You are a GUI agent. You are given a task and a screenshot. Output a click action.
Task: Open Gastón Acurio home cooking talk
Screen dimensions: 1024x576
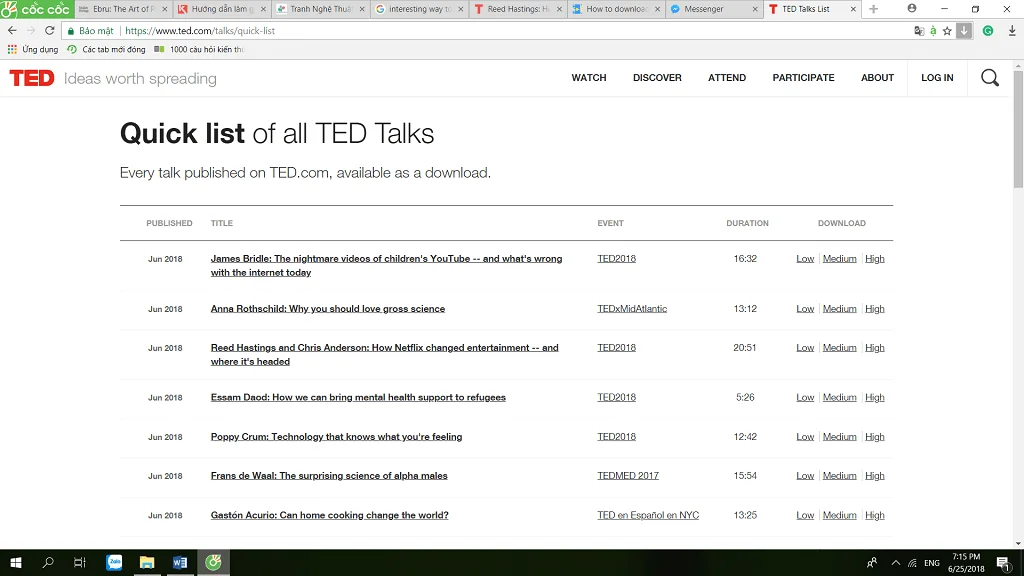pos(330,515)
